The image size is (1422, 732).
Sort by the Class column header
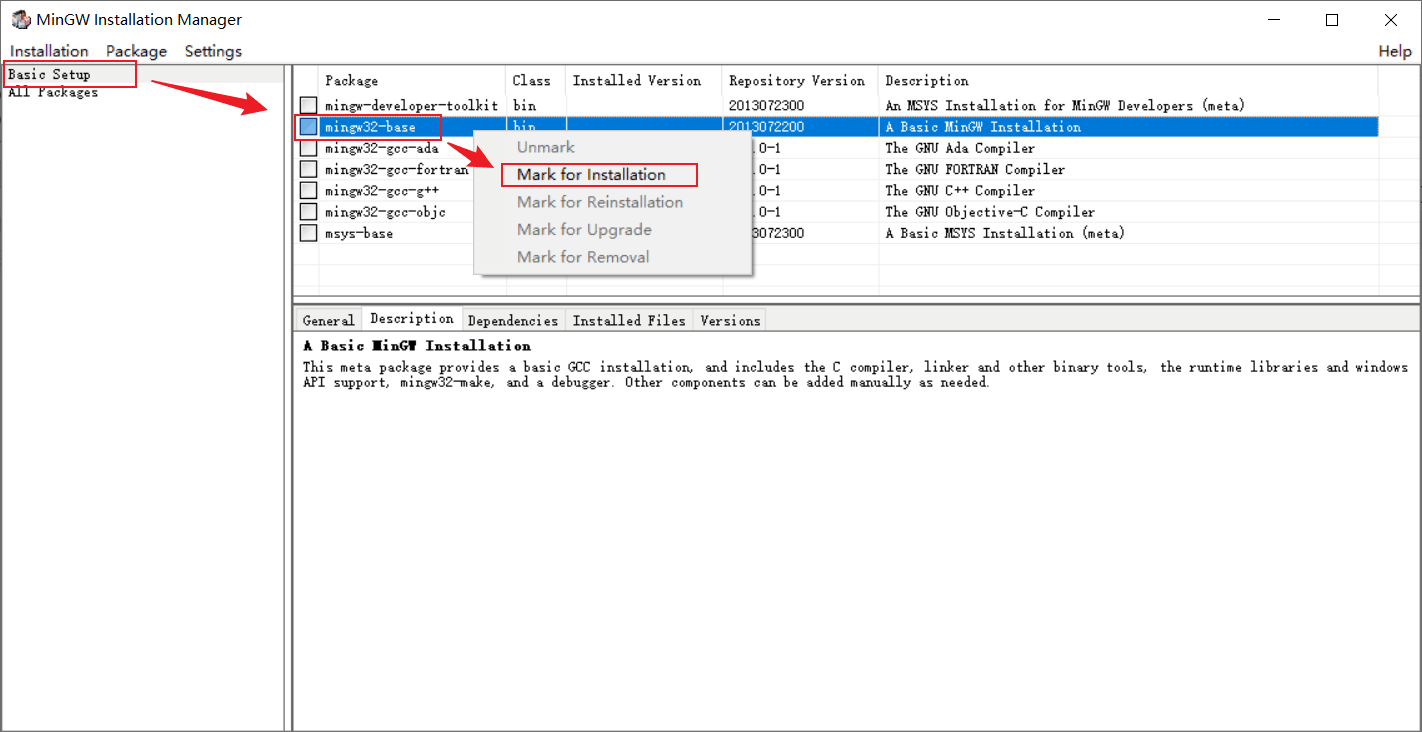point(536,80)
